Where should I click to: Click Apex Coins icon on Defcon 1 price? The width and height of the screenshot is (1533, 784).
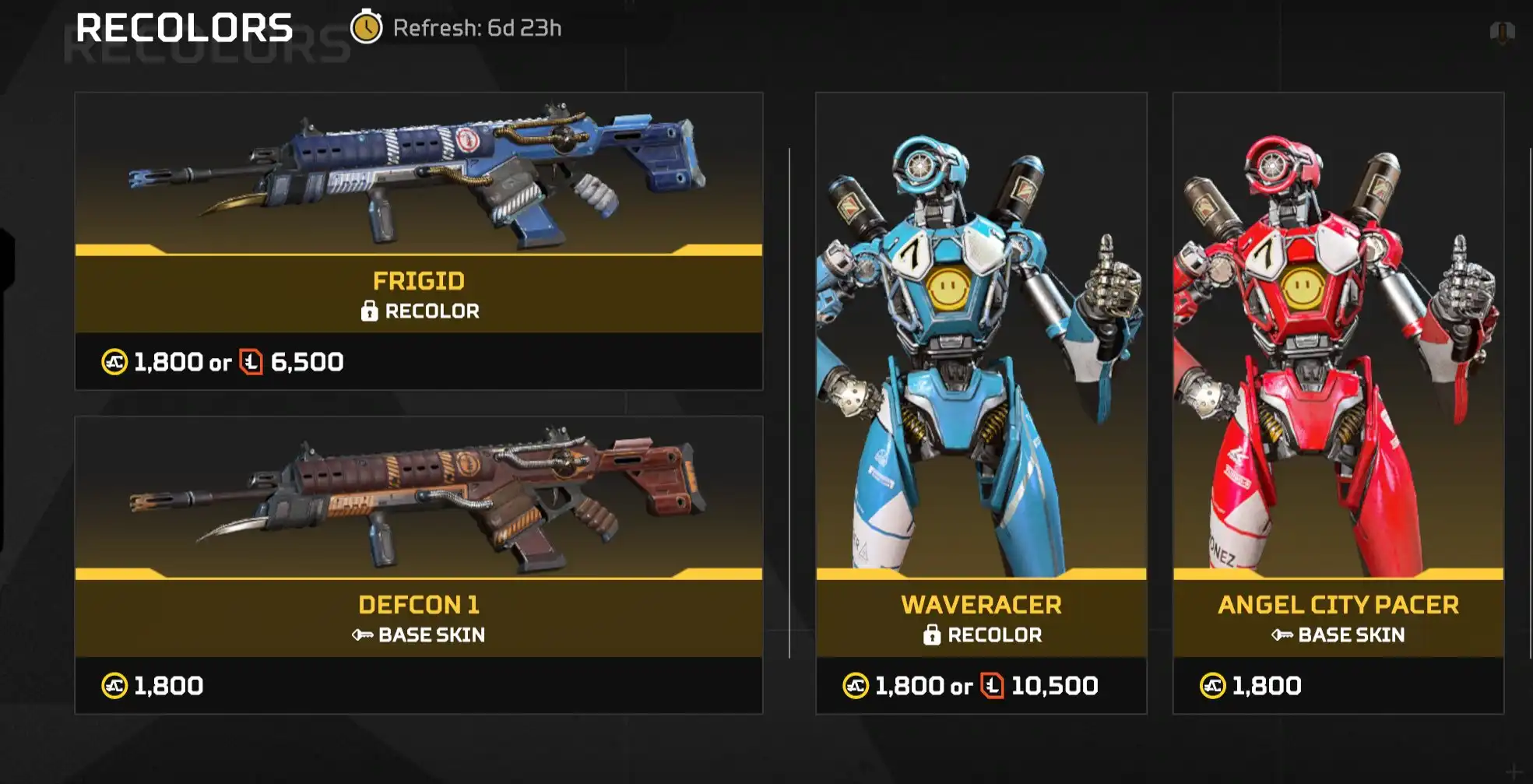(114, 686)
